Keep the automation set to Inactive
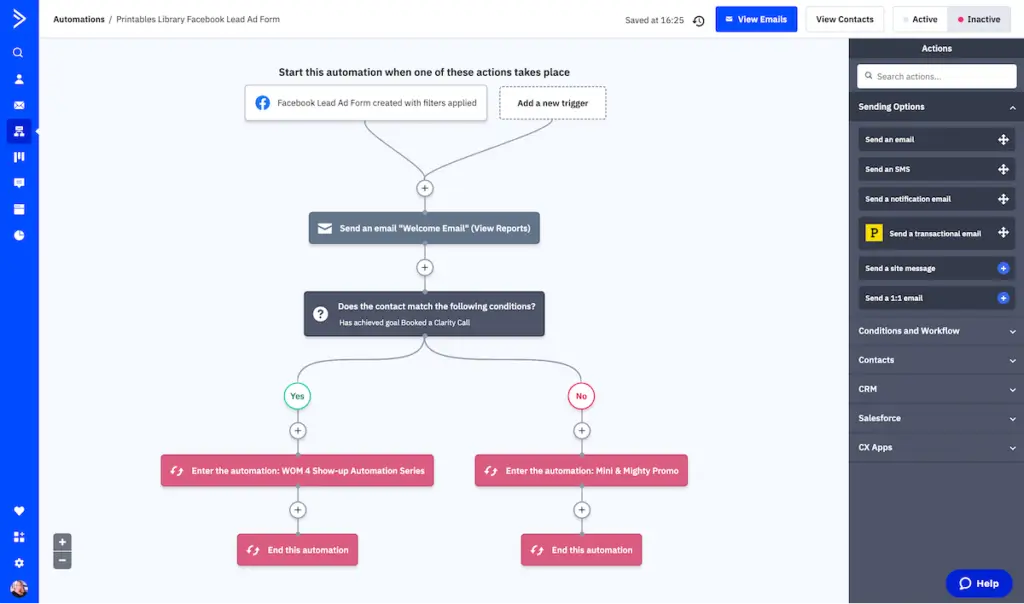The height and width of the screenshot is (604, 1024). [x=978, y=19]
